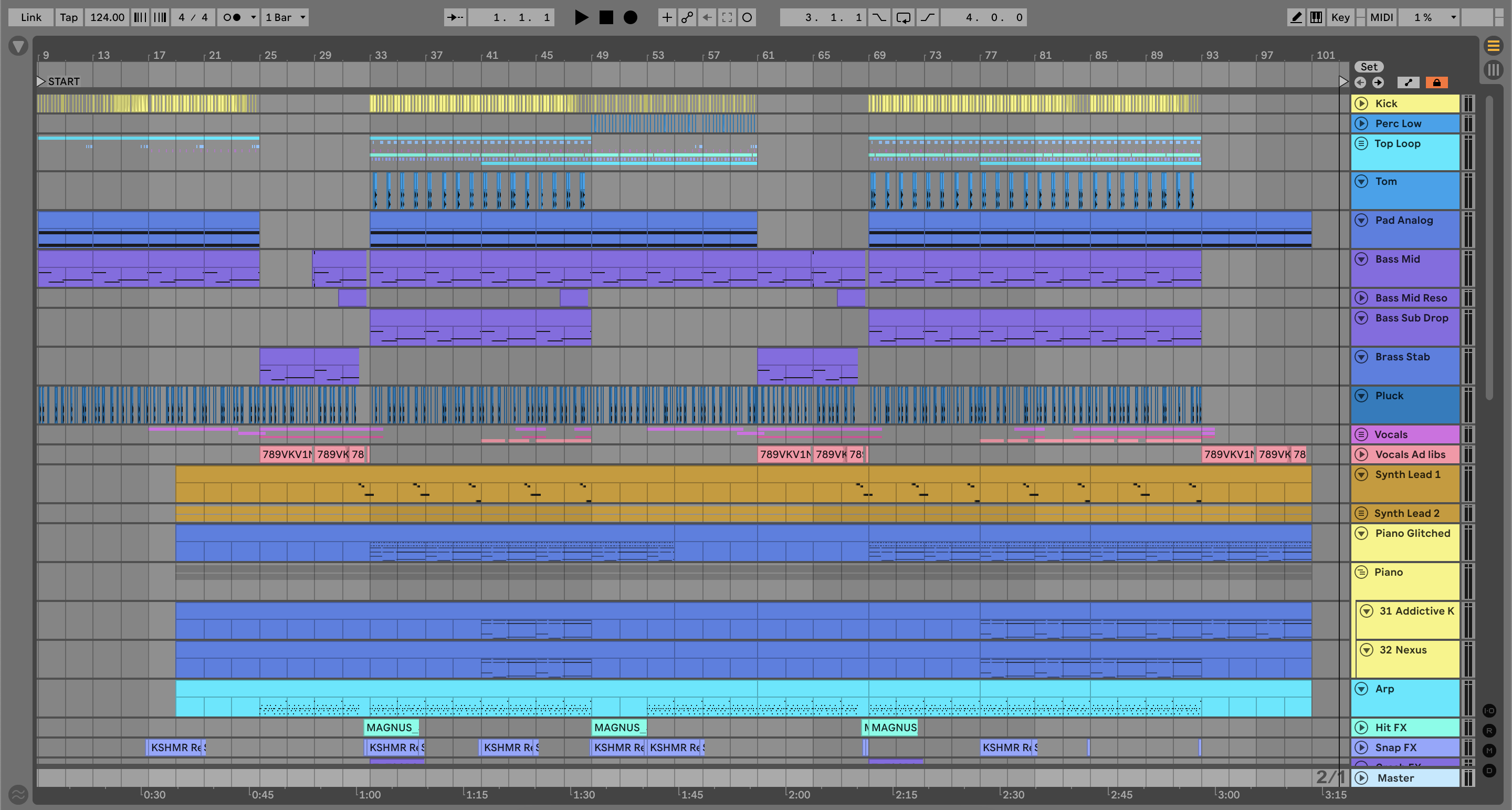Open Key map mode
This screenshot has height=810, width=1512.
point(1340,17)
